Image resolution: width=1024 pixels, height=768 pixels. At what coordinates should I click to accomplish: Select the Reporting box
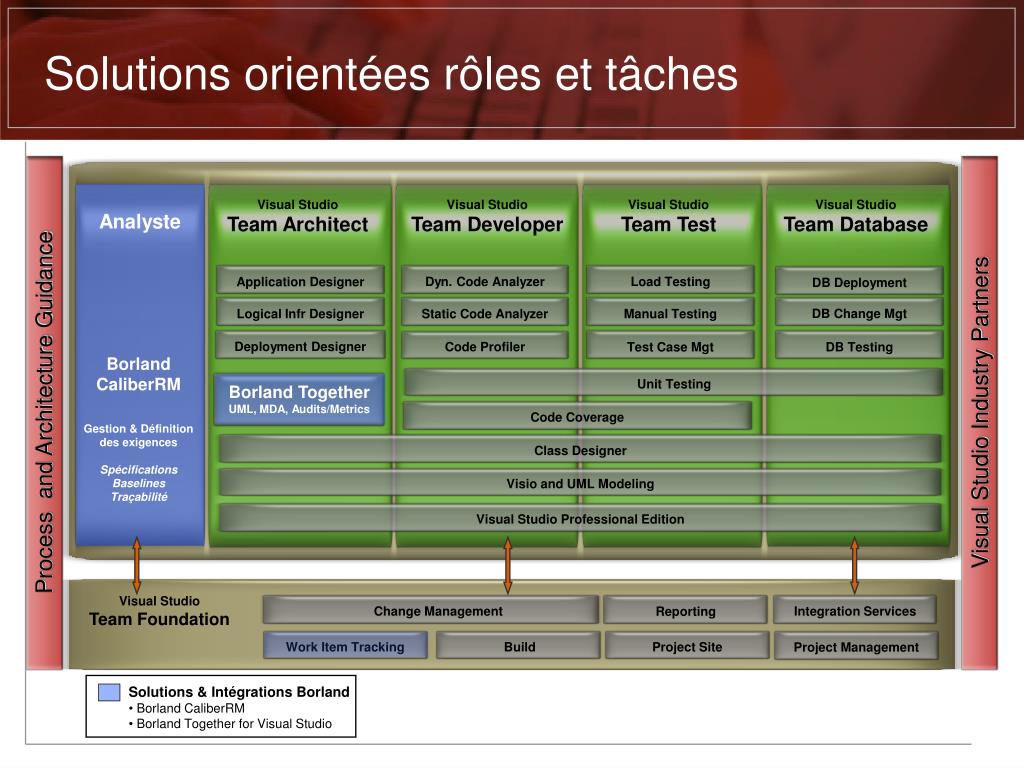[685, 611]
